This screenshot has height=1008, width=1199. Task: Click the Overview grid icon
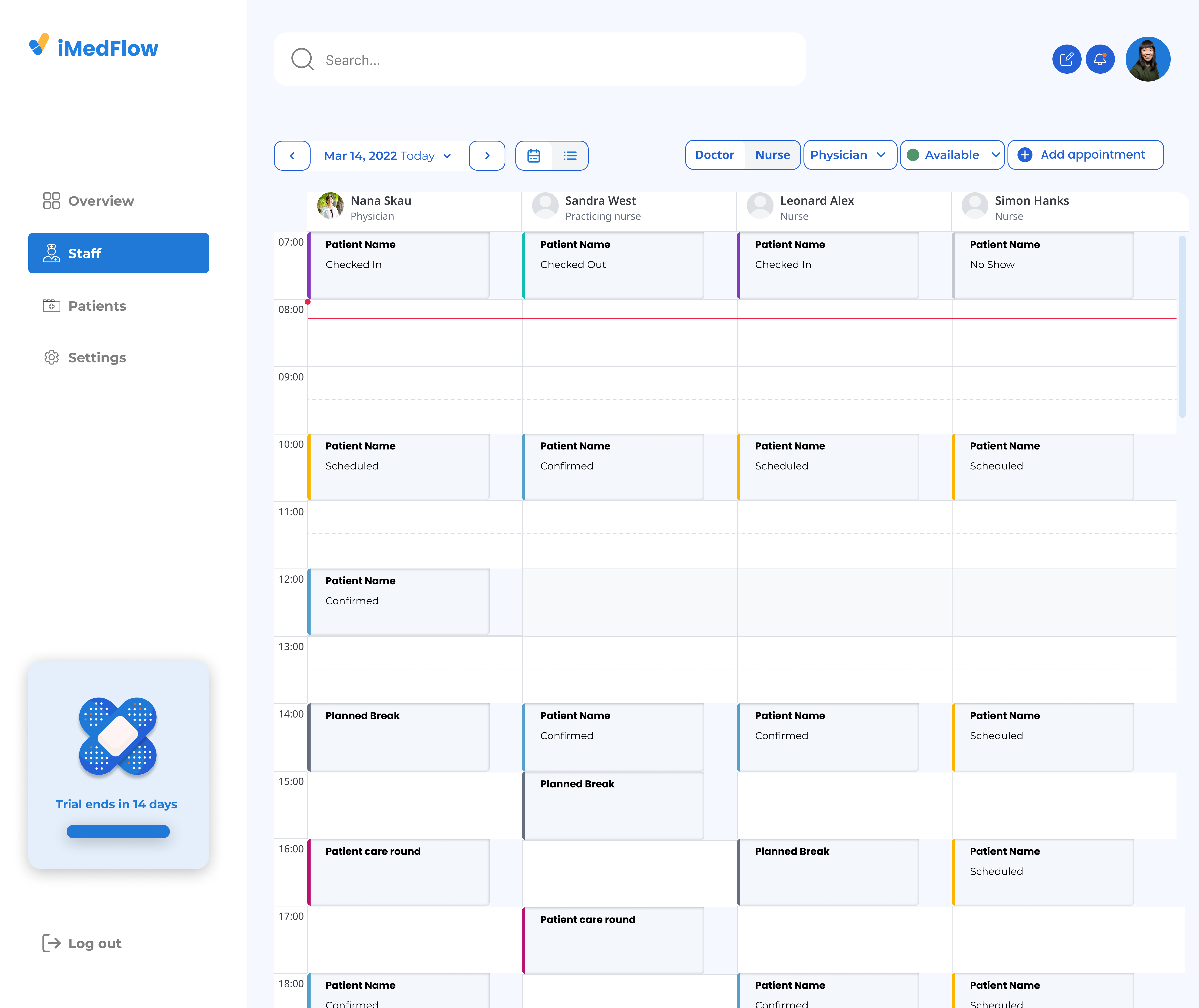click(x=51, y=201)
